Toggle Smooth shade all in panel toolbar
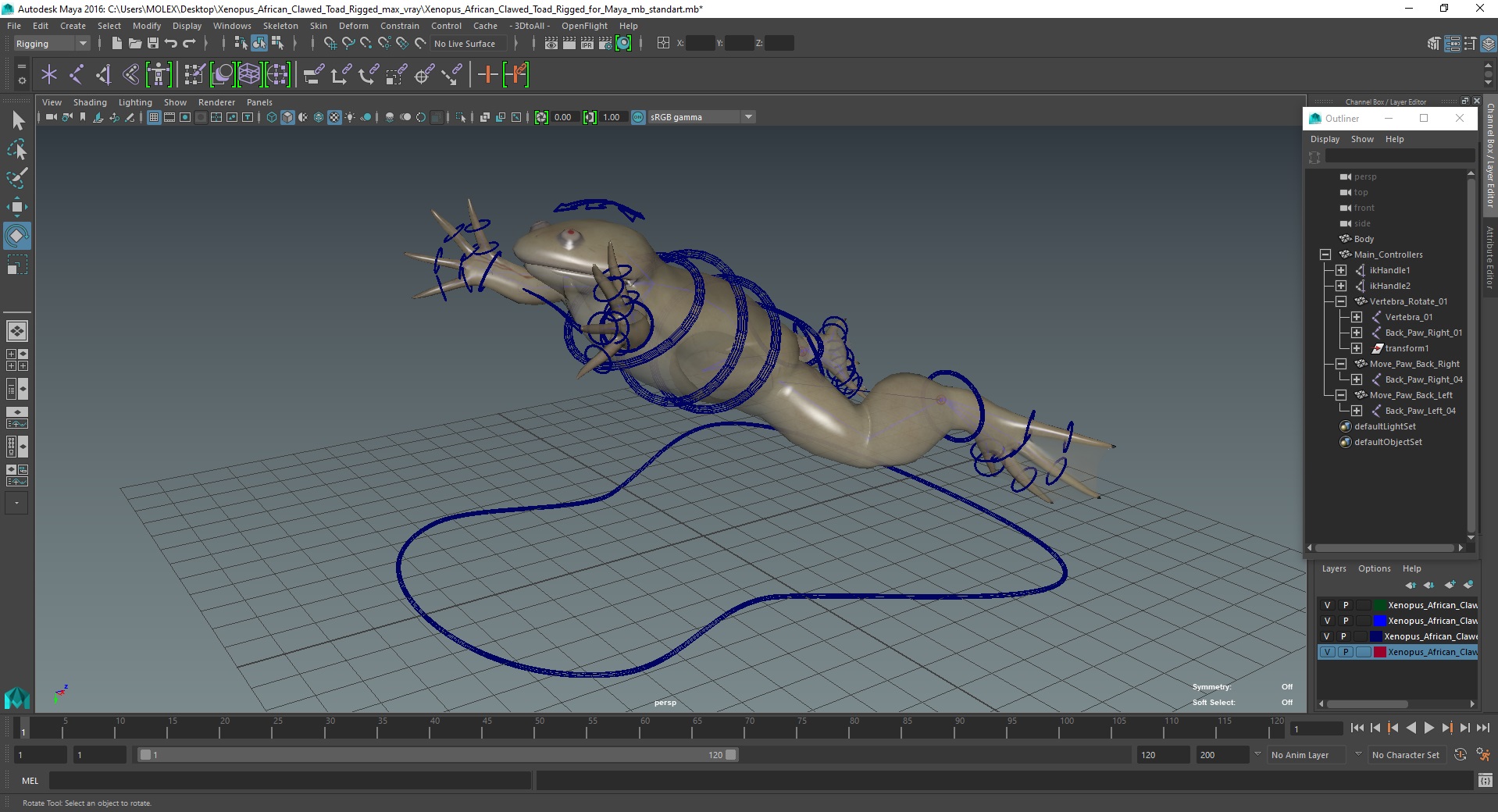Image resolution: width=1498 pixels, height=812 pixels. click(287, 117)
